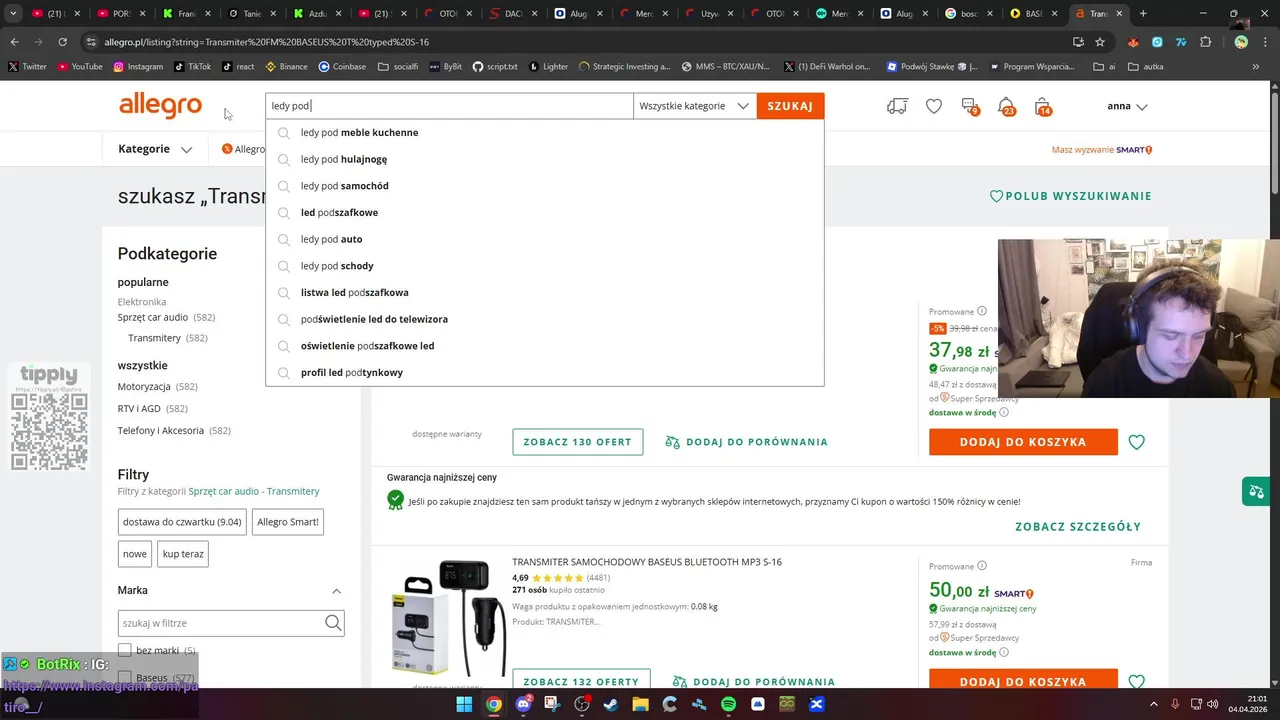Select suggestion 'ledy pod schody'
Screen dimensions: 1280x720
(544, 266)
